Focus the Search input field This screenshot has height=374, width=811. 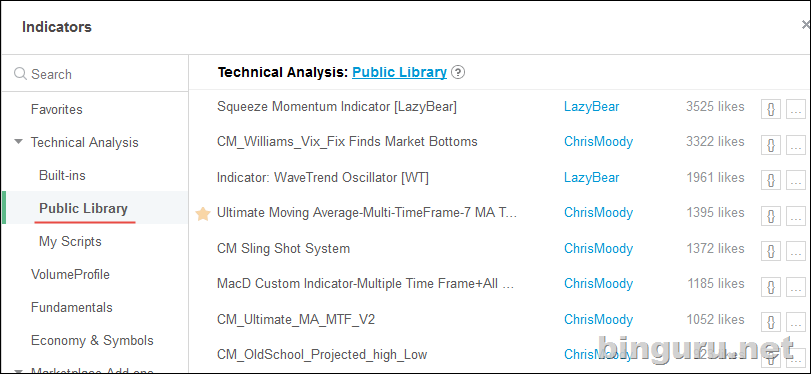pos(95,74)
